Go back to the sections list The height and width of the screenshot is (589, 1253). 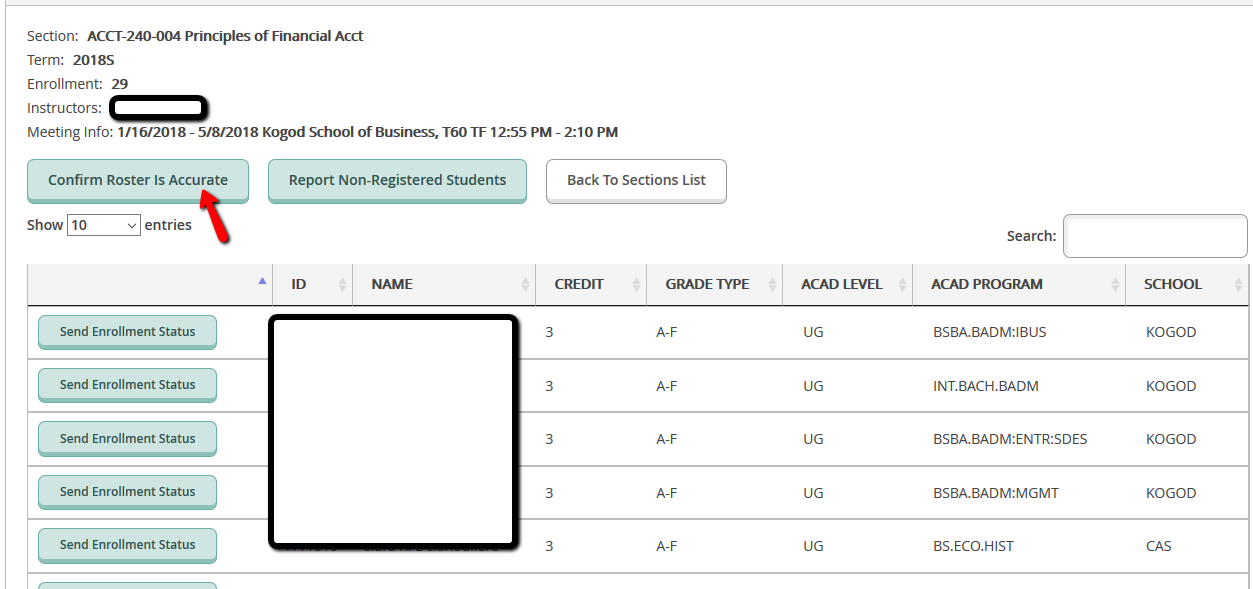point(636,181)
